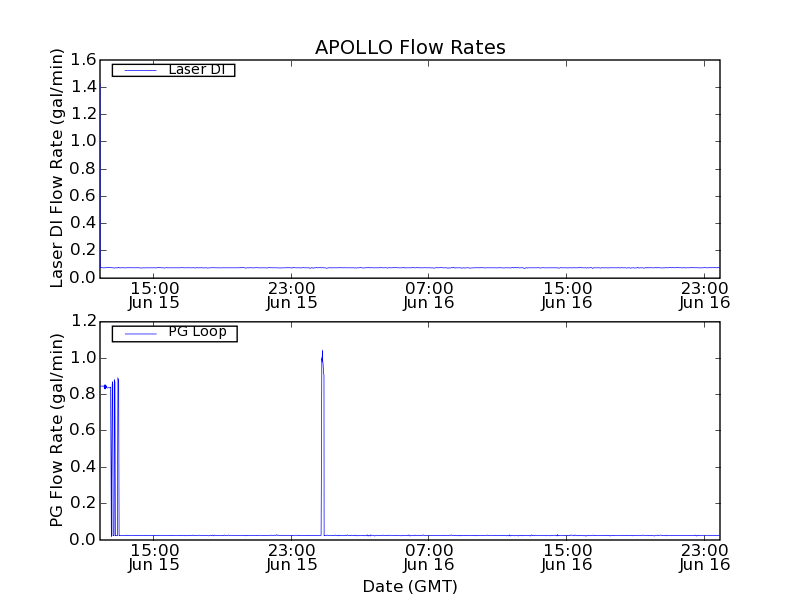Click the 23:00 Jun 16 label under the bottom plot
This screenshot has width=800, height=600.
click(x=704, y=557)
